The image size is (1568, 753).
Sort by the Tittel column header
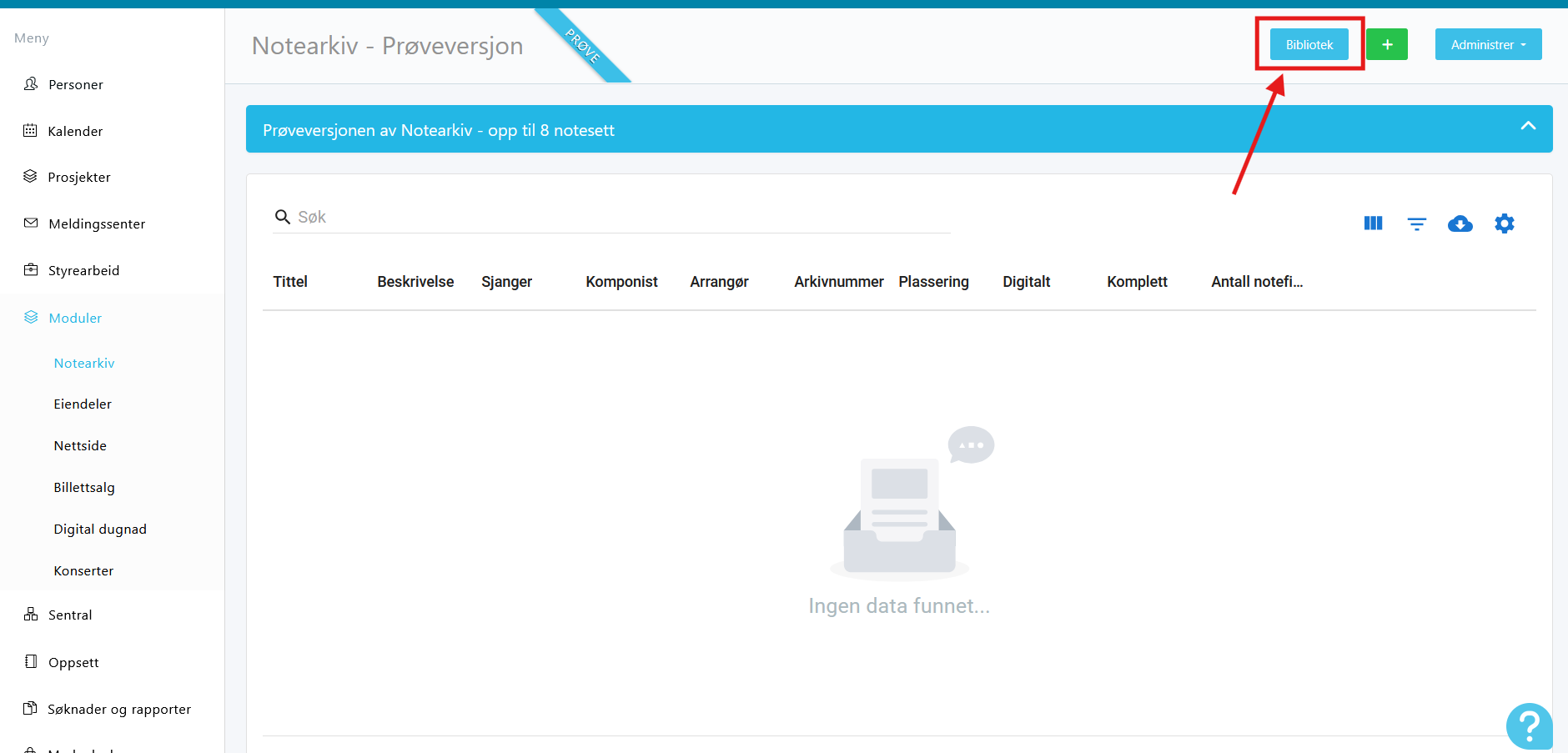click(290, 282)
